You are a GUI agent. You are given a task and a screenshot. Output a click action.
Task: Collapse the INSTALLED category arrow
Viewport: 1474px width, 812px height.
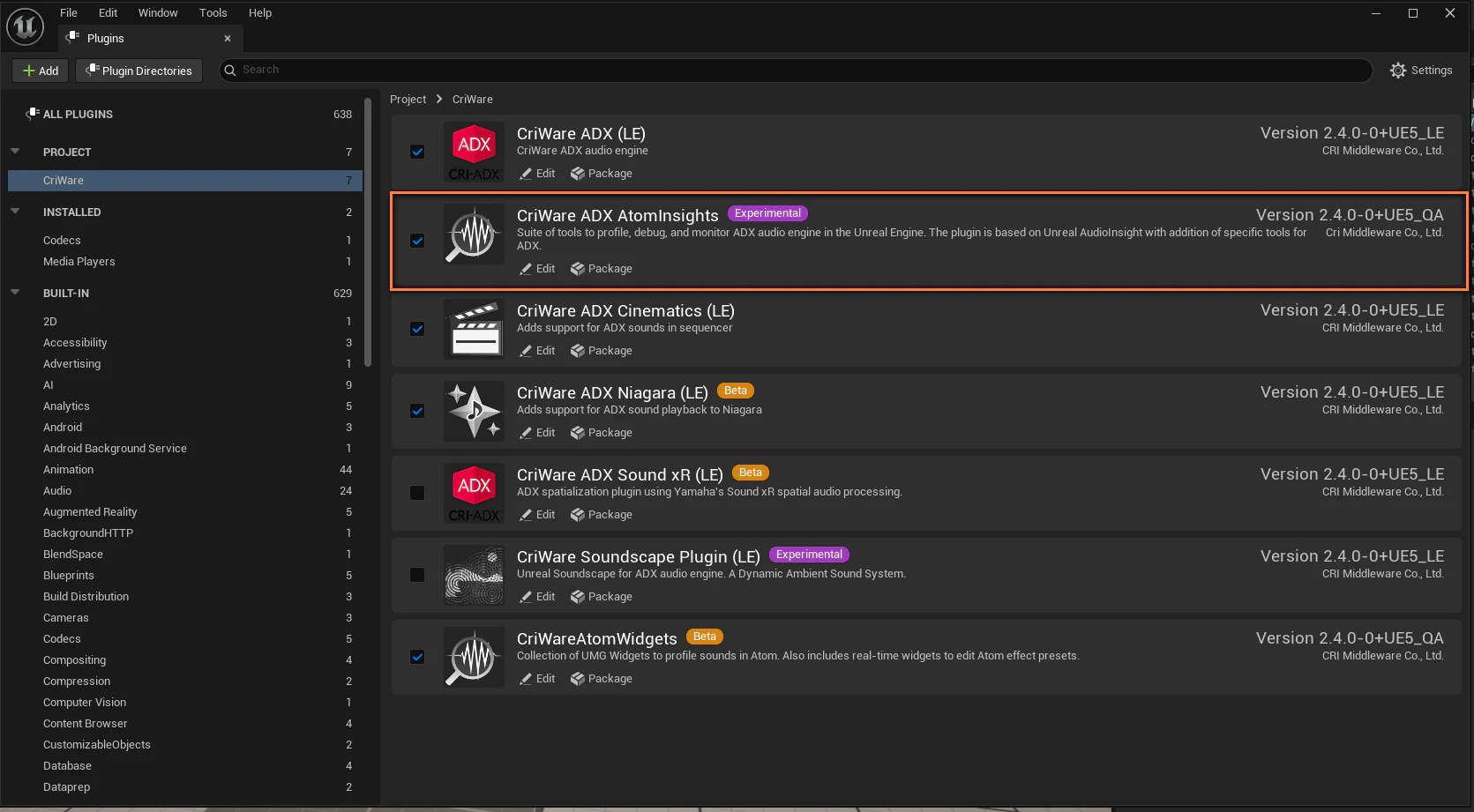click(15, 212)
